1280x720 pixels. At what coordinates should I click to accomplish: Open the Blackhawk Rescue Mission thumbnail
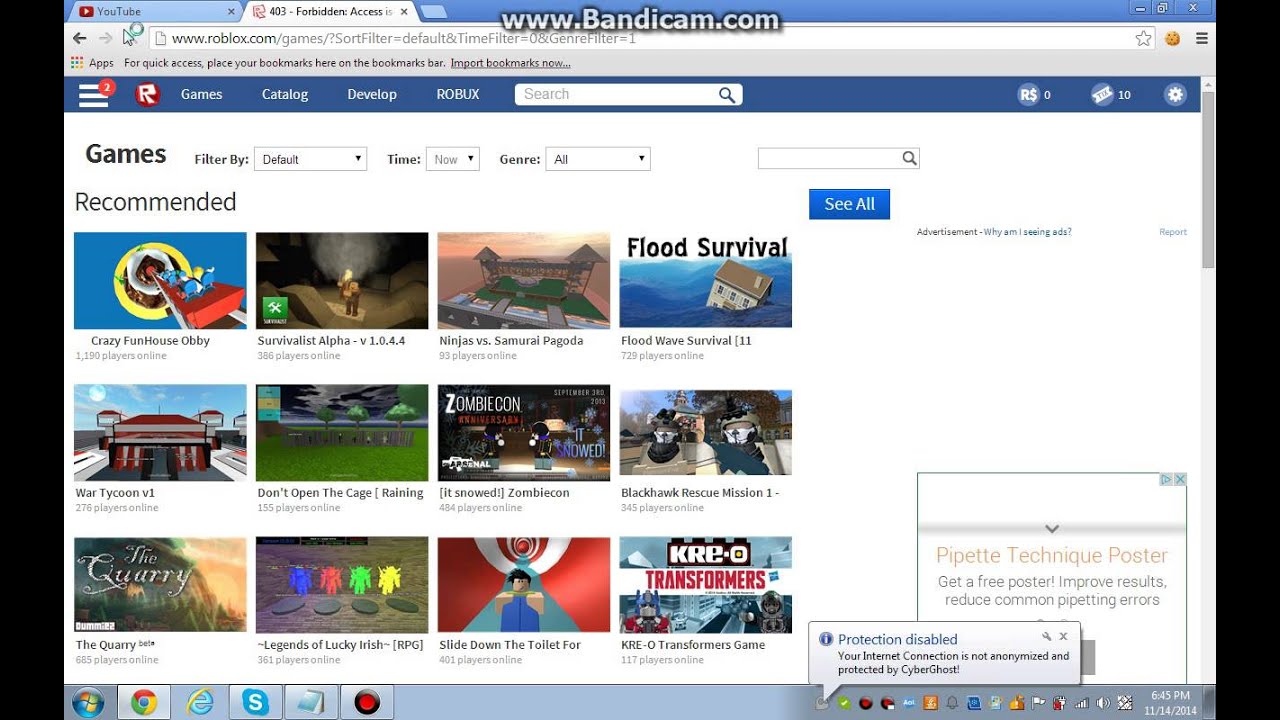[705, 432]
